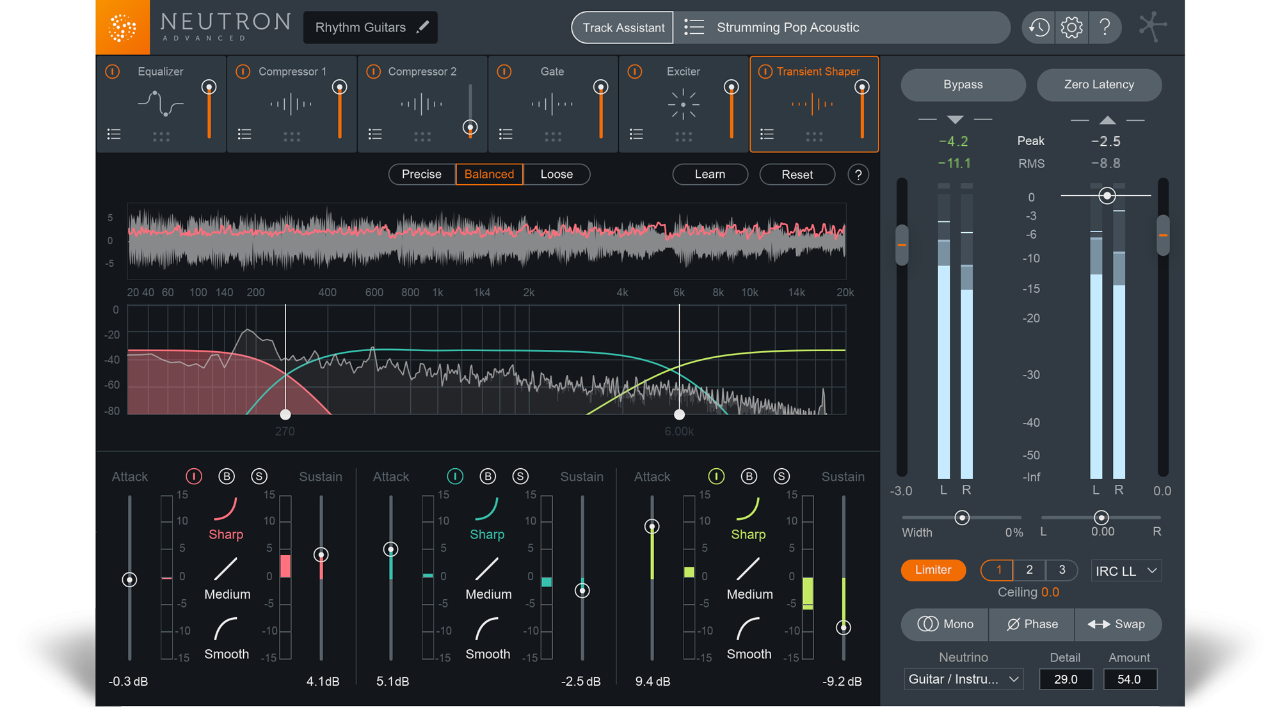This screenshot has width=1280, height=717.
Task: Select limiter stage 2
Action: click(x=1029, y=570)
